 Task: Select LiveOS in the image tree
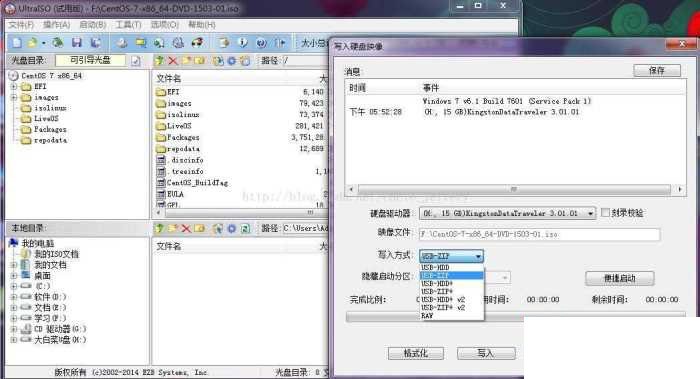46,119
